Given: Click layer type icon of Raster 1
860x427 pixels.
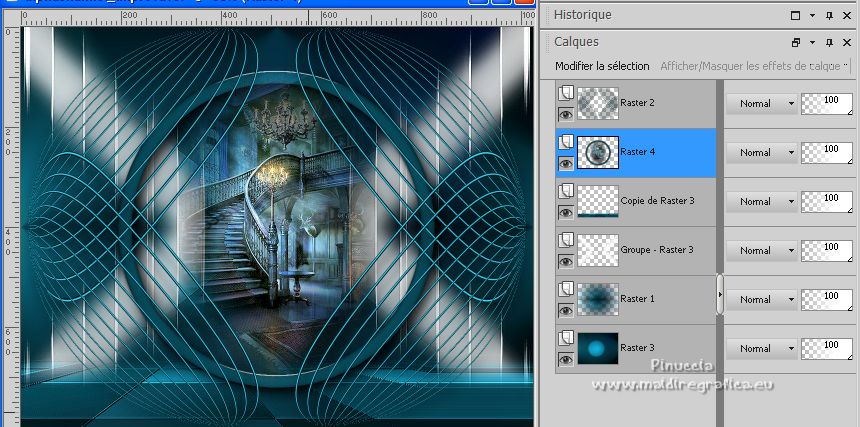Looking at the screenshot, I should click(566, 289).
